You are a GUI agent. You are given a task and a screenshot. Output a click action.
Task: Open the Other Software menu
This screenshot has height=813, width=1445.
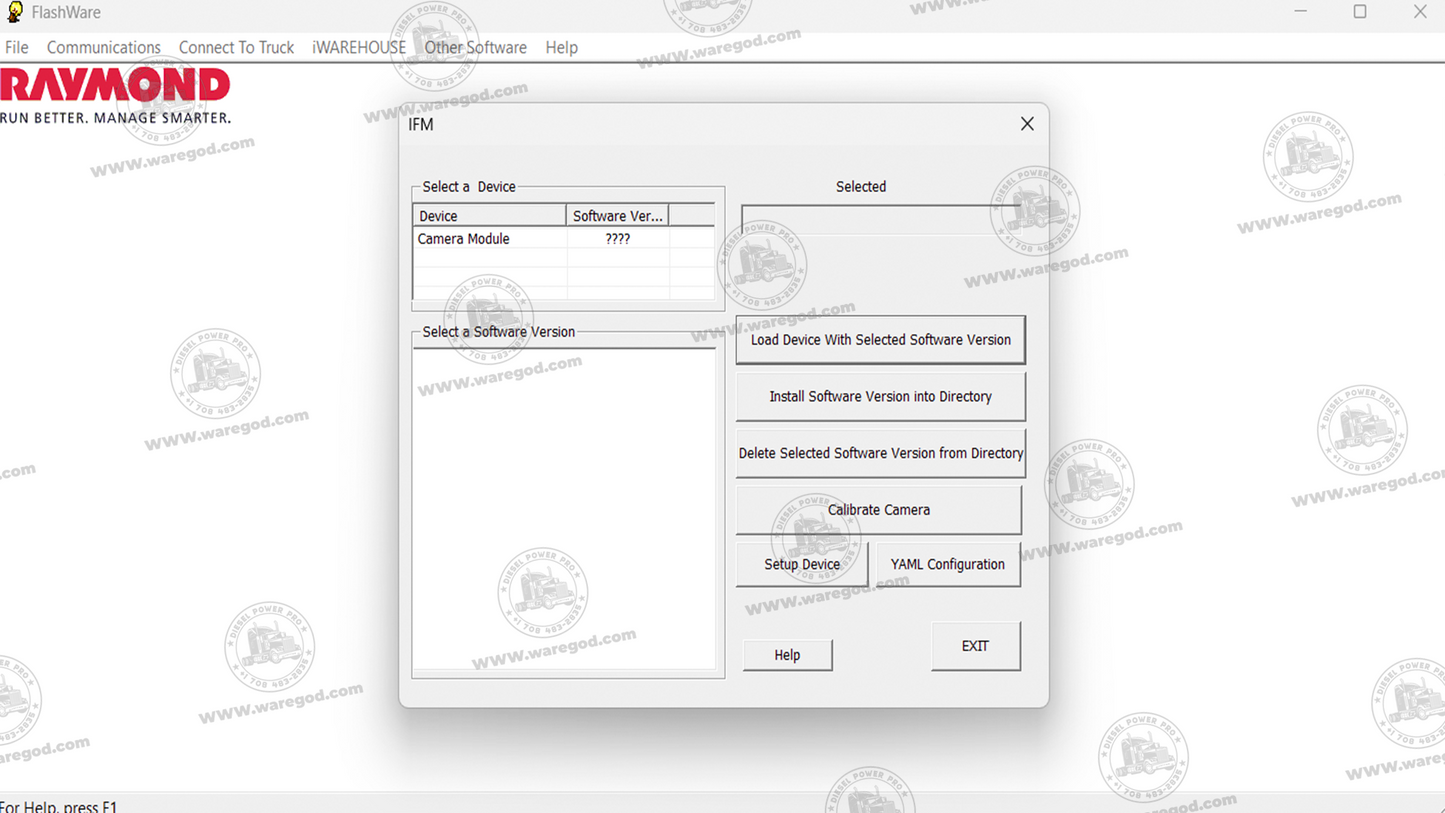point(475,47)
